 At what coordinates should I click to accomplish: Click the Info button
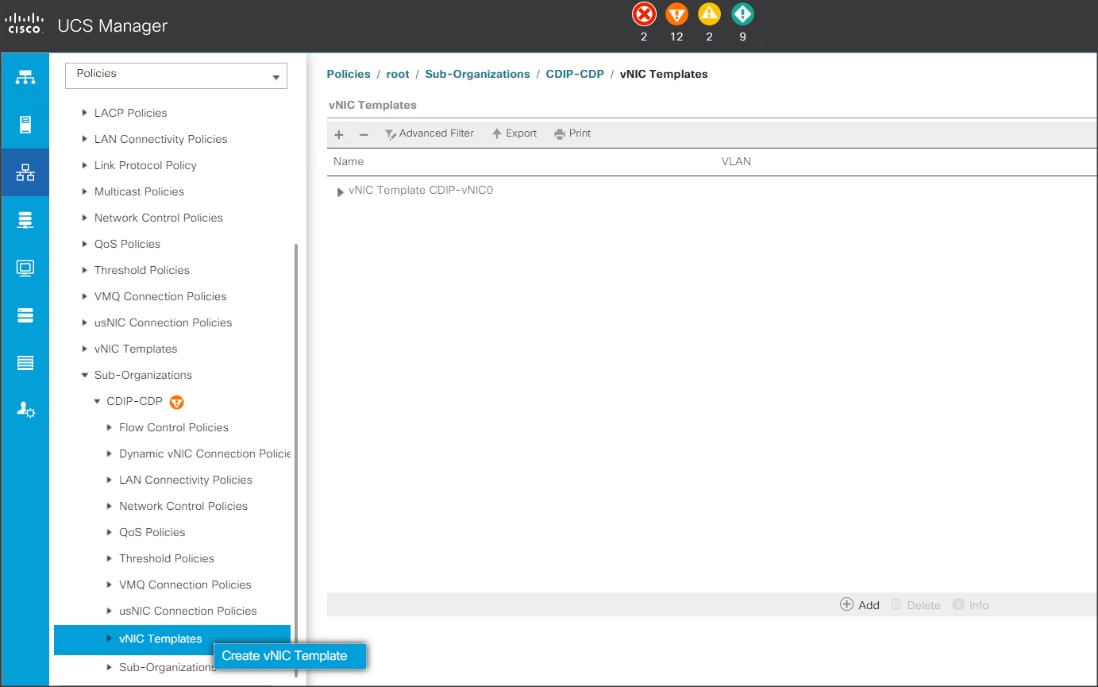click(971, 605)
